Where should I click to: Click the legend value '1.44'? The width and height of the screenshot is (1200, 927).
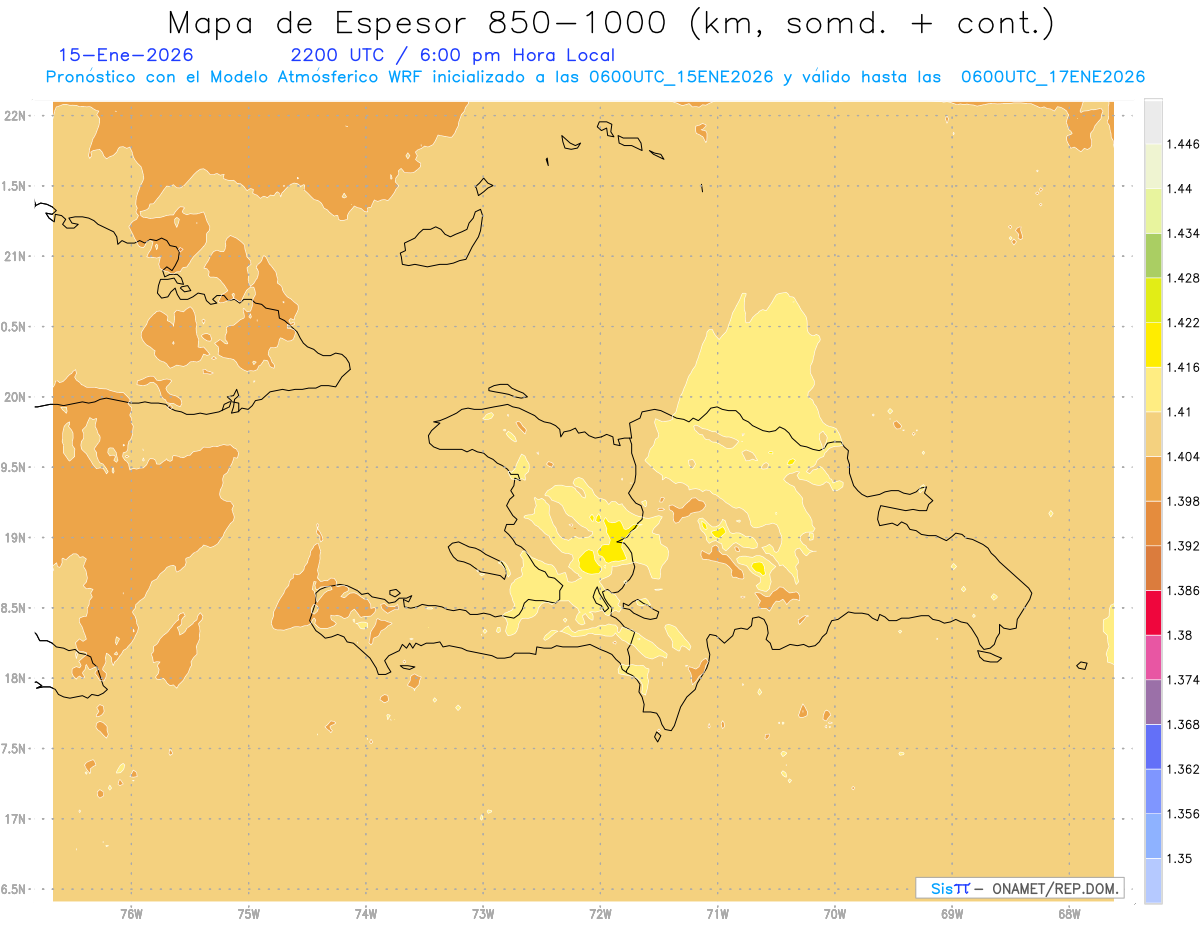coord(1180,188)
